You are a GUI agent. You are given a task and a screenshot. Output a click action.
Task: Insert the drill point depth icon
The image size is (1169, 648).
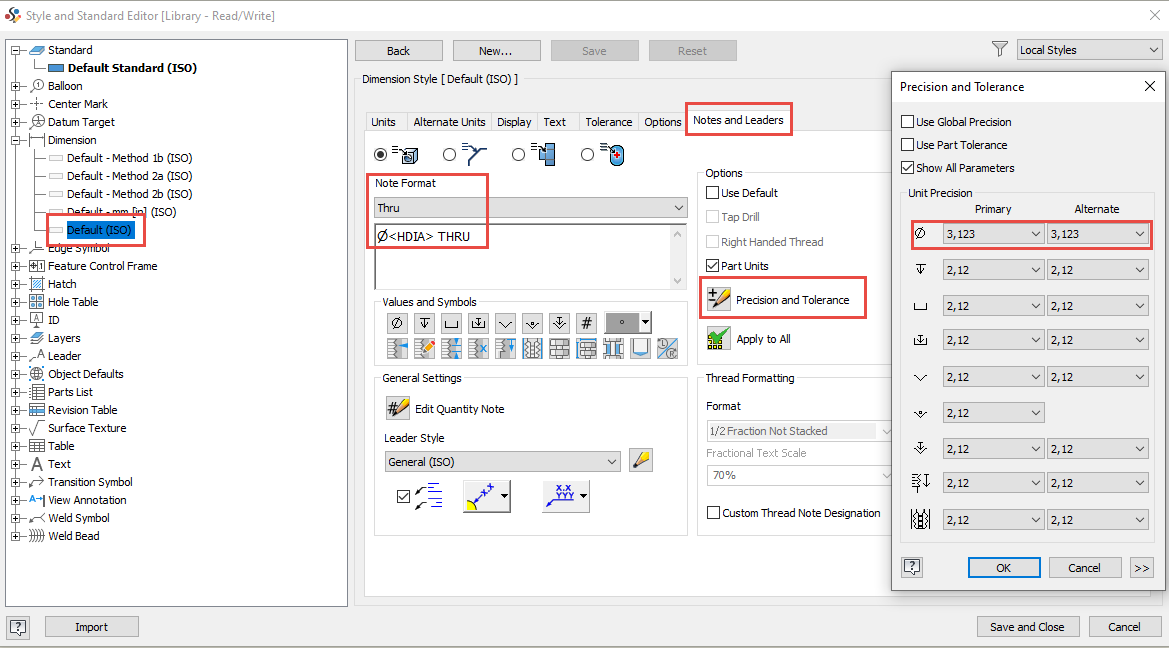(x=640, y=348)
